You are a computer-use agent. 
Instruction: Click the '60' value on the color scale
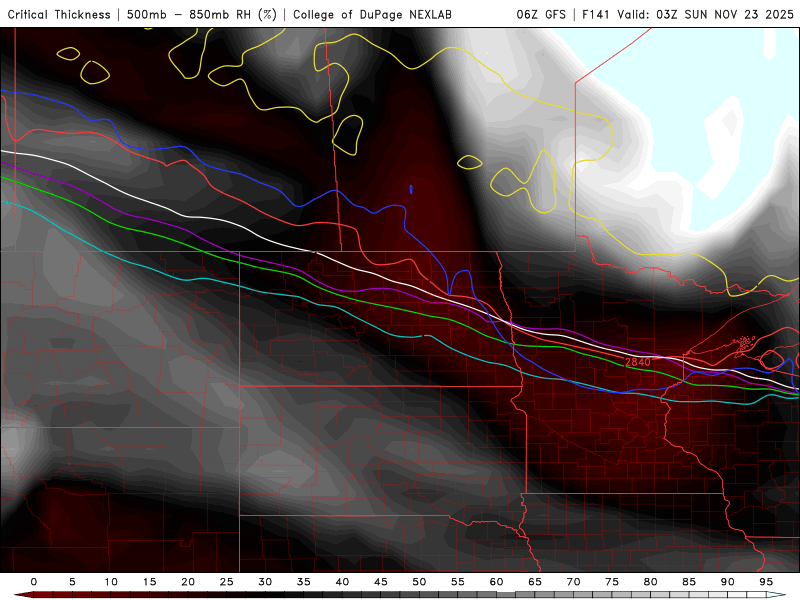(496, 582)
